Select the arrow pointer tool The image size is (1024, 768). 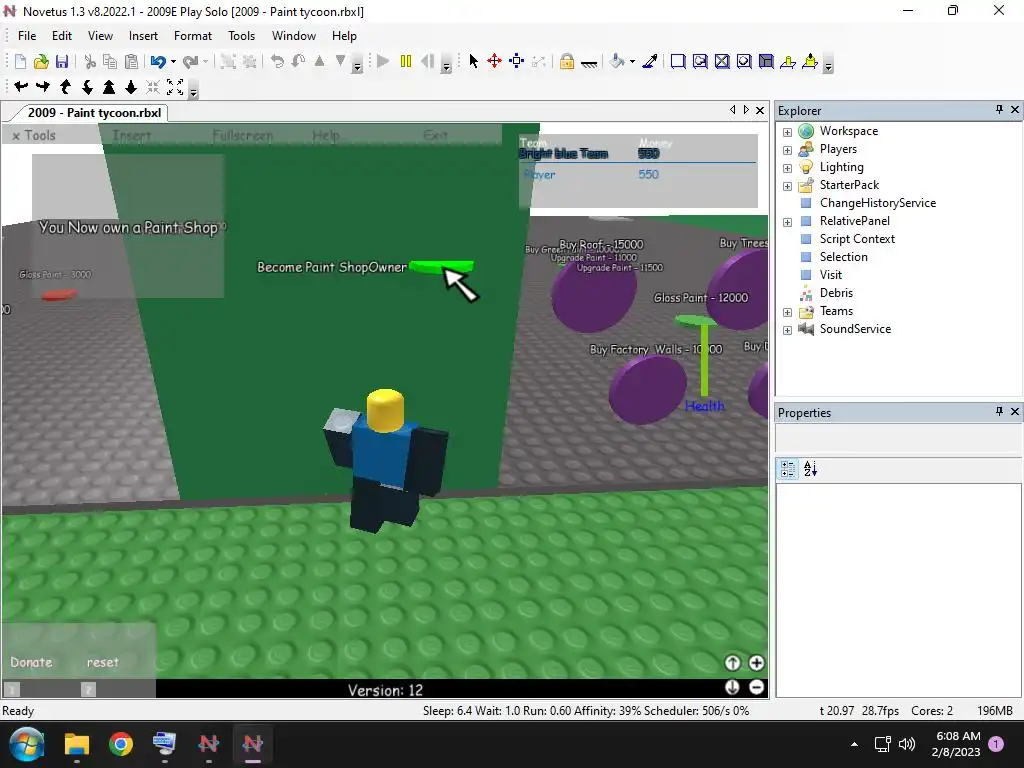473,61
